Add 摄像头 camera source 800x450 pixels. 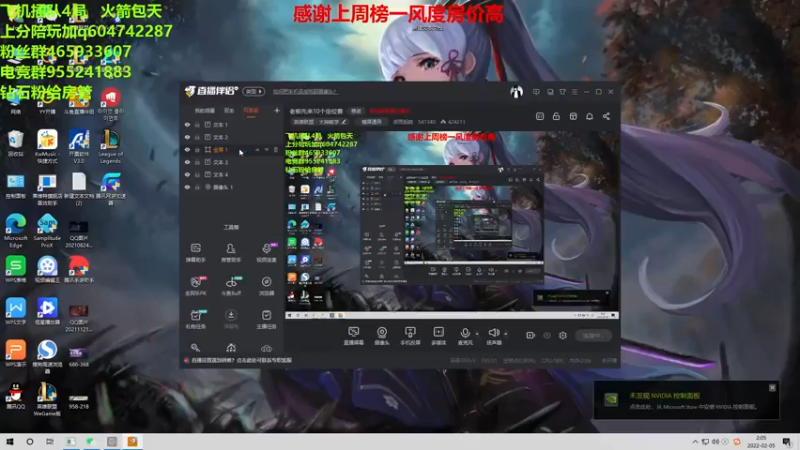[x=382, y=336]
